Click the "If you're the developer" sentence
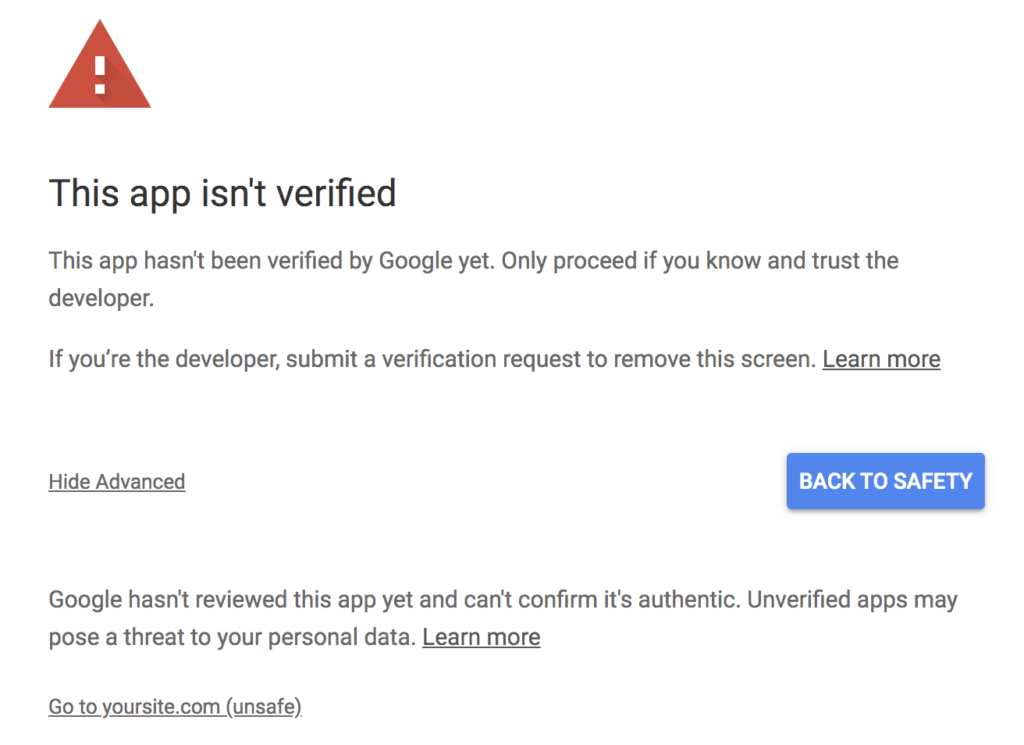Image resolution: width=1024 pixels, height=745 pixels. (x=432, y=359)
